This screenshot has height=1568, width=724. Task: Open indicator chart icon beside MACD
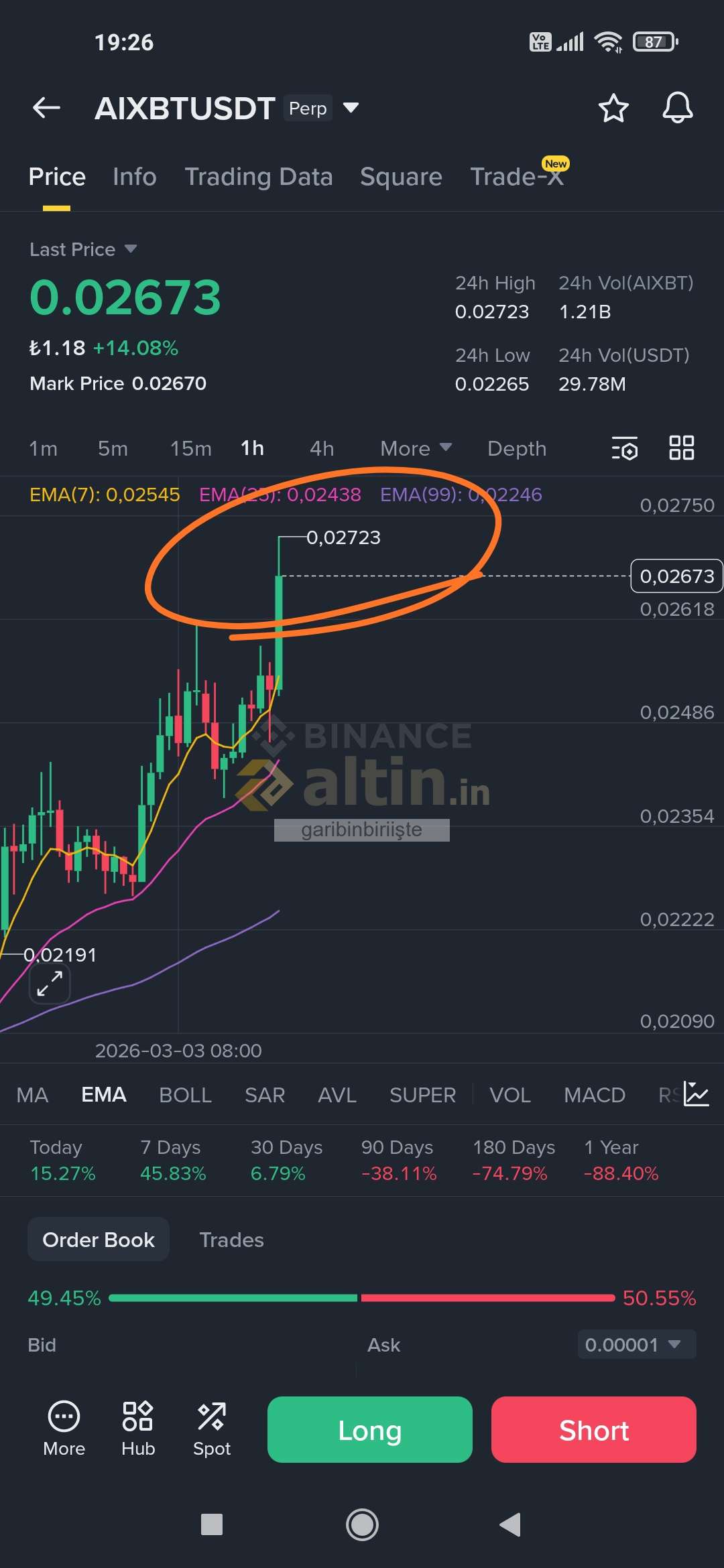(x=696, y=1094)
